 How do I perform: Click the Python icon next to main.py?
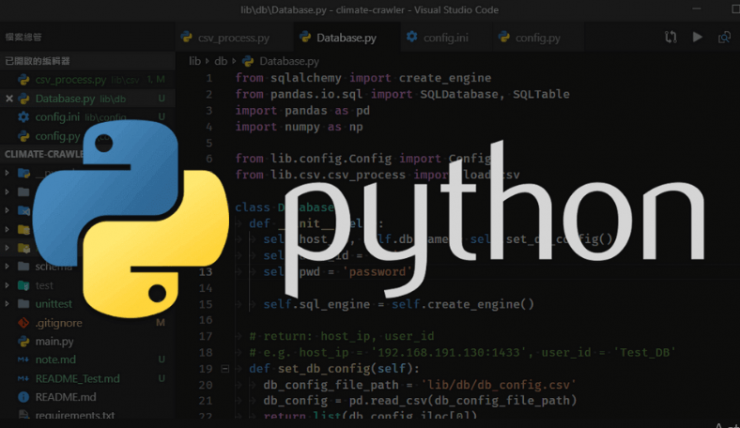23,341
